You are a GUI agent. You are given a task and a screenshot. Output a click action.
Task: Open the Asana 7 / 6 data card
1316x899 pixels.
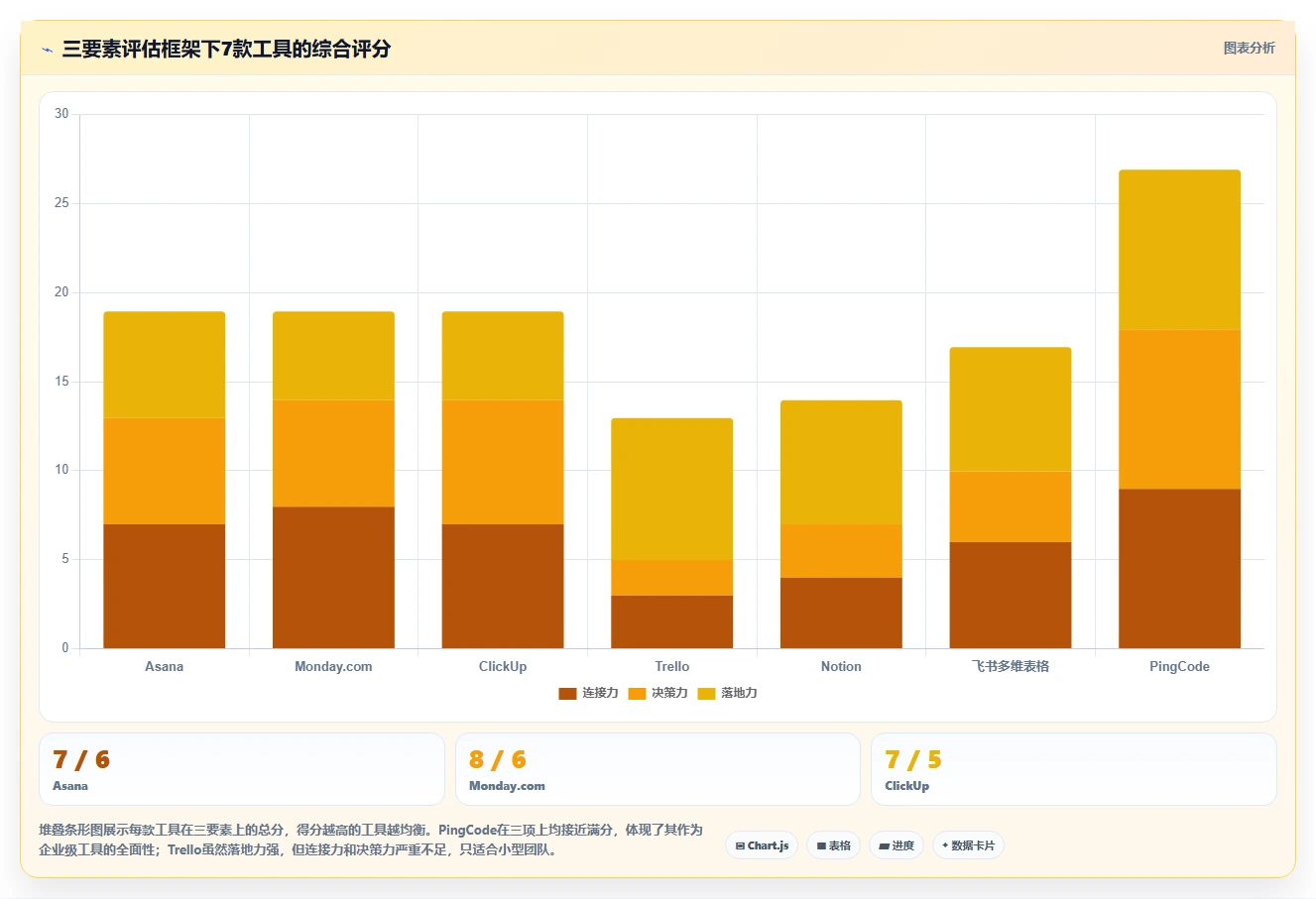point(242,769)
